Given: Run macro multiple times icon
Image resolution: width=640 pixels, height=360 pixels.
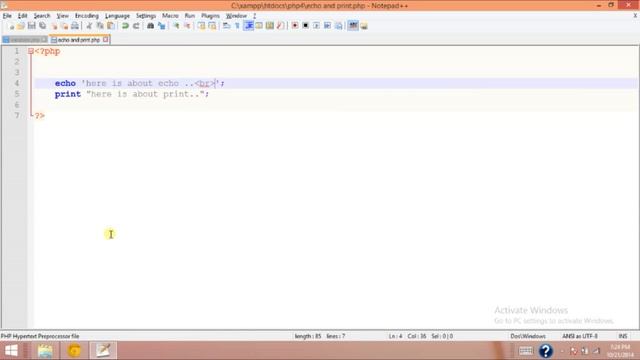Looking at the screenshot, I should point(327,26).
